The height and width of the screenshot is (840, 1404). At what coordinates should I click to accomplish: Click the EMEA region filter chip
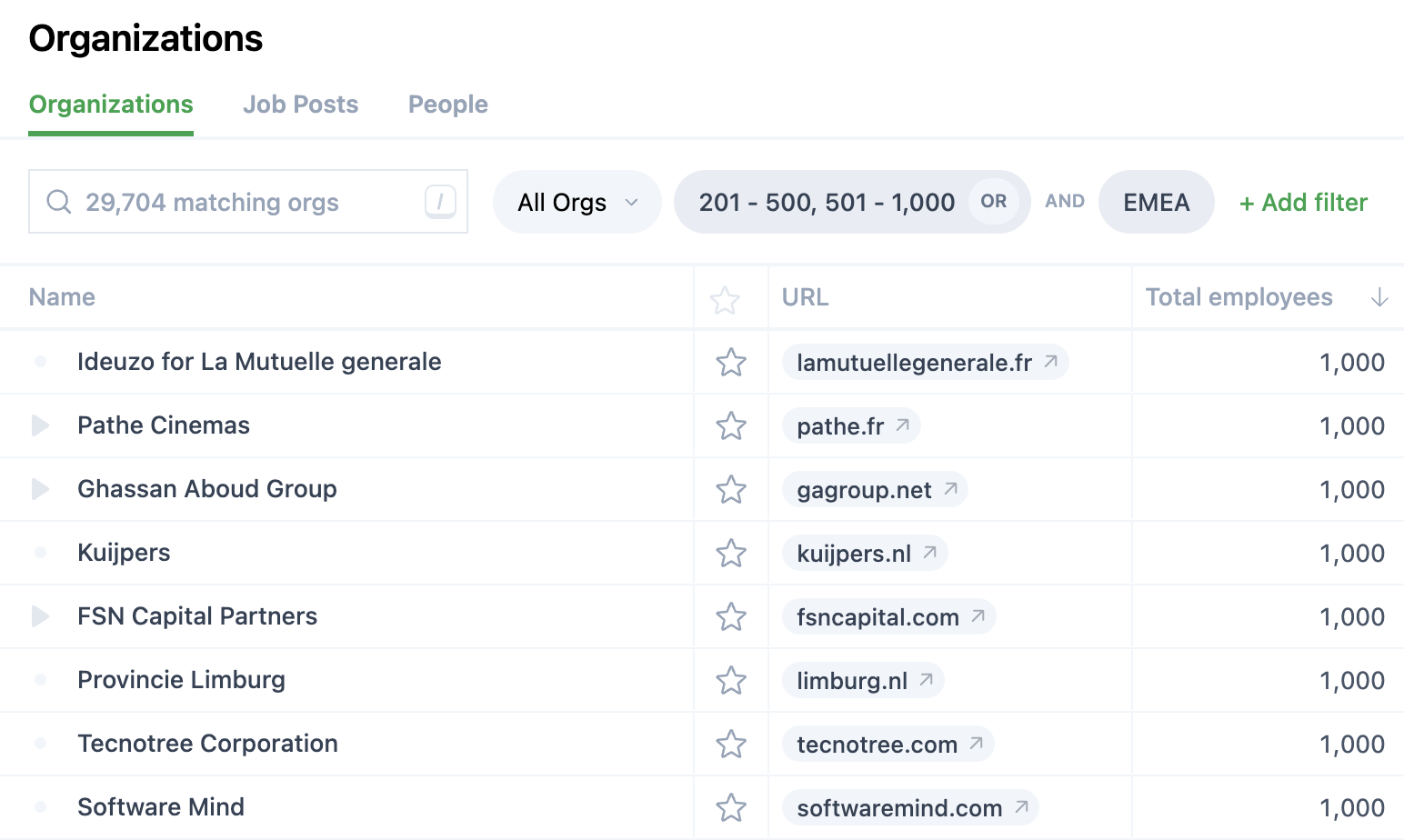[x=1156, y=202]
